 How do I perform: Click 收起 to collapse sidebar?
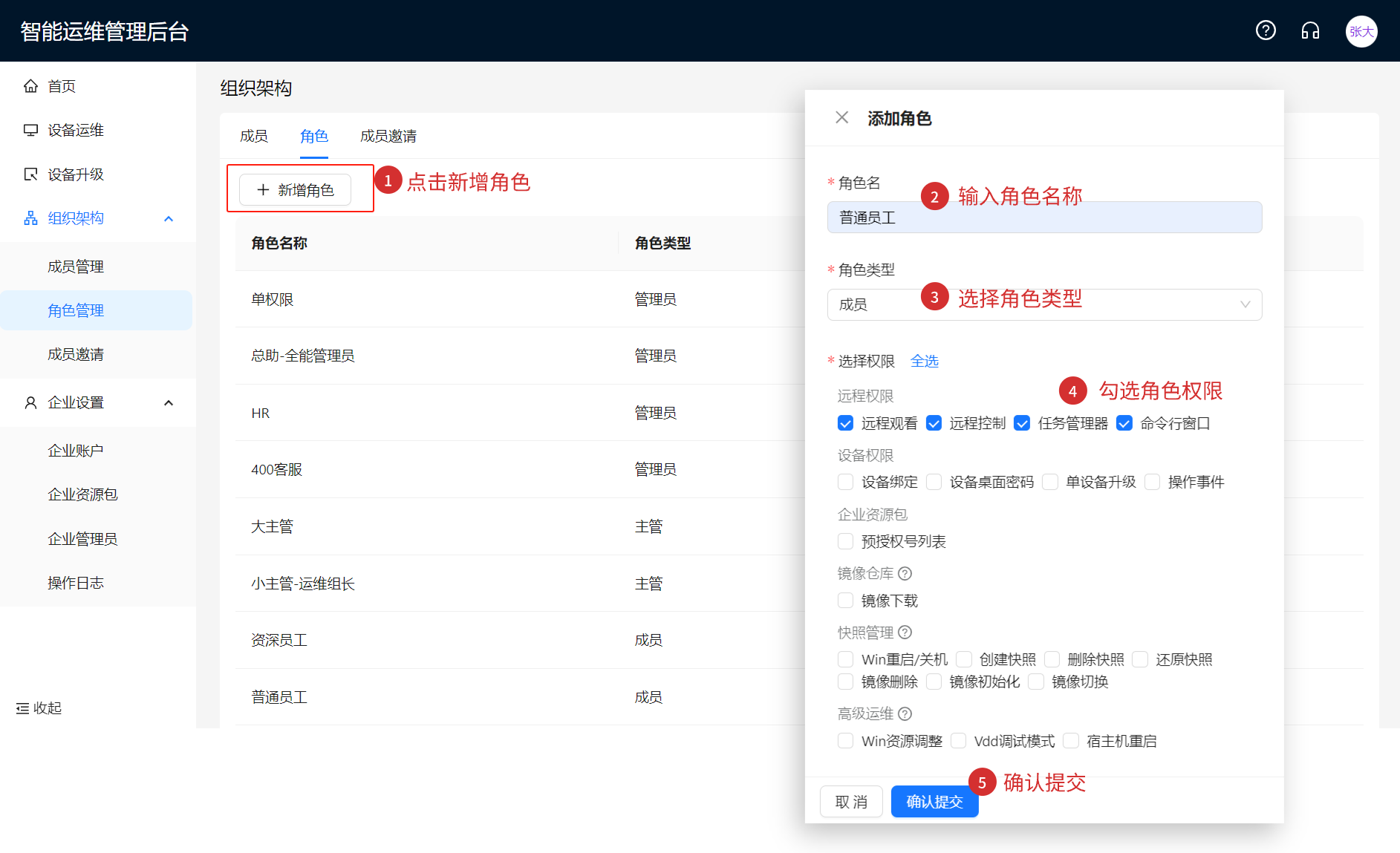click(39, 708)
